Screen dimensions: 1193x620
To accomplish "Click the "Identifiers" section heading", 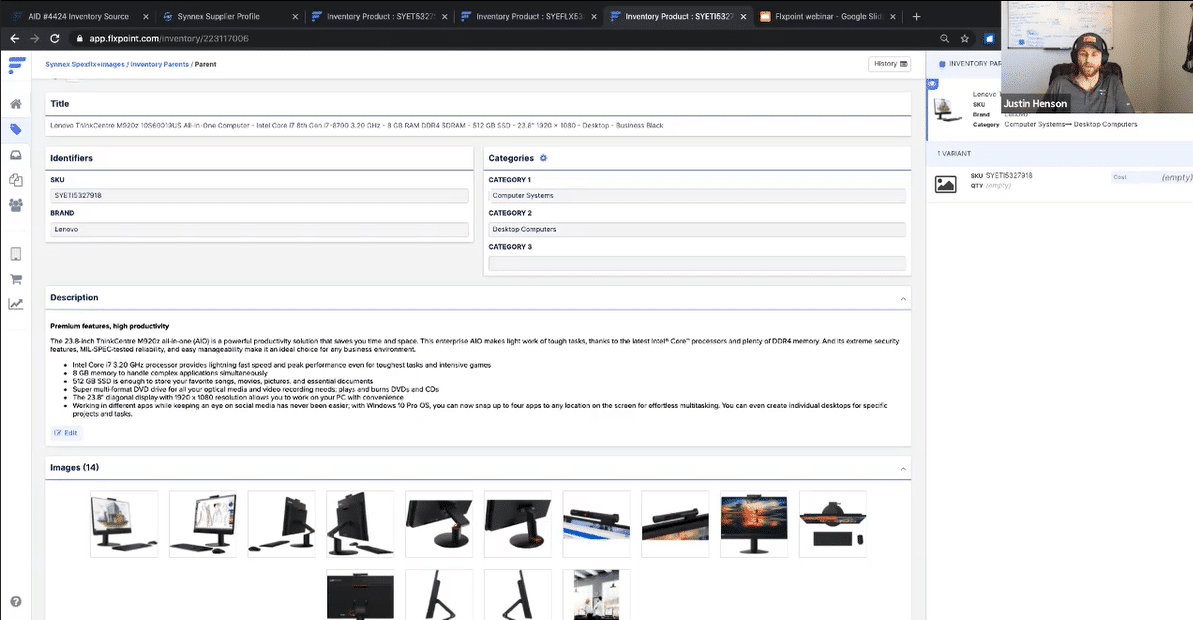I will coord(72,158).
